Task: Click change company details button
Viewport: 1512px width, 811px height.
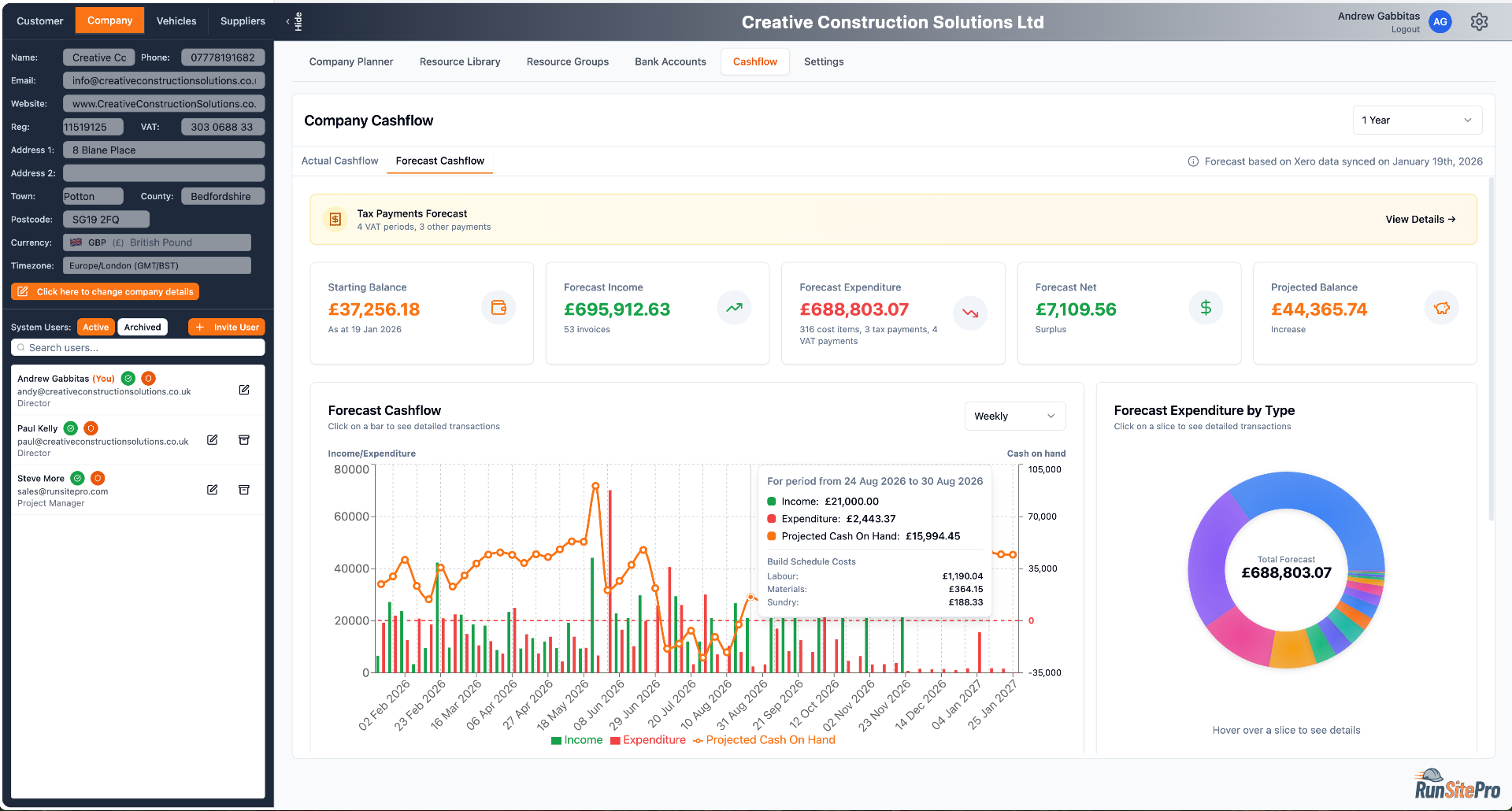Action: coord(105,291)
